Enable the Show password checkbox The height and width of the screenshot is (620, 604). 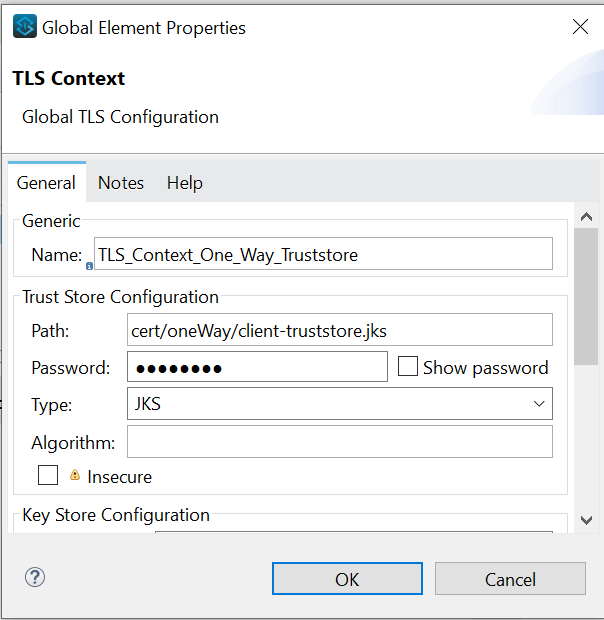click(408, 367)
